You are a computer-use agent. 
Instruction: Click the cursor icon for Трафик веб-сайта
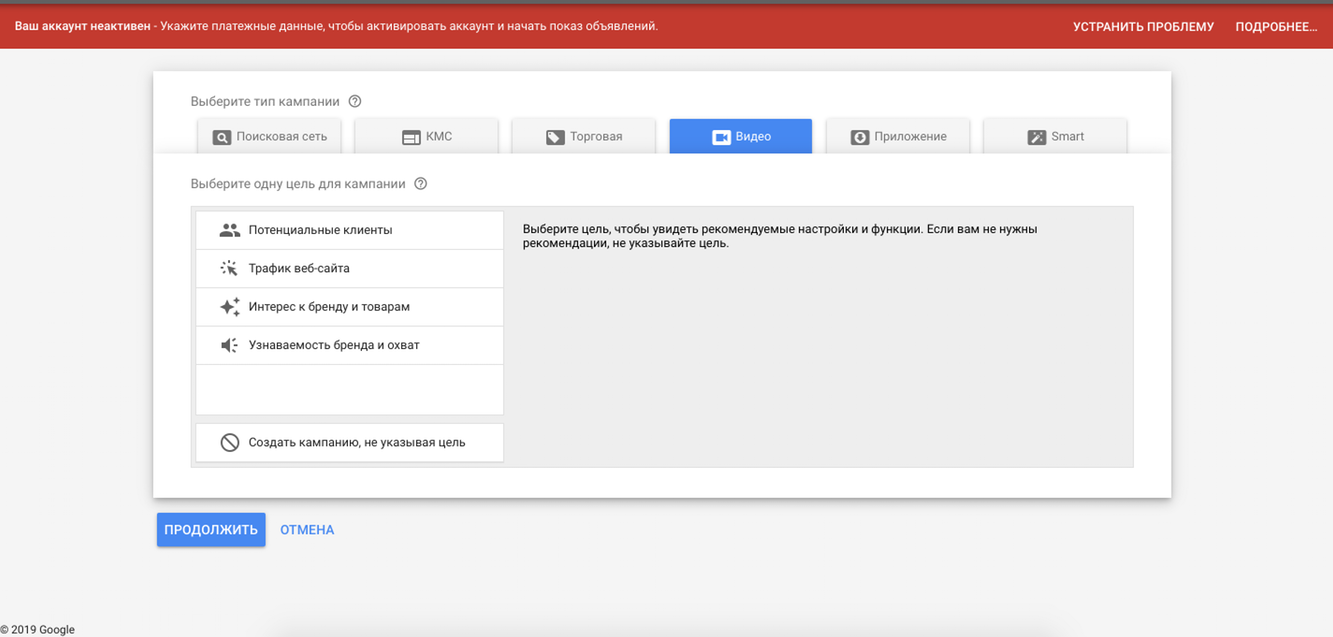point(230,268)
